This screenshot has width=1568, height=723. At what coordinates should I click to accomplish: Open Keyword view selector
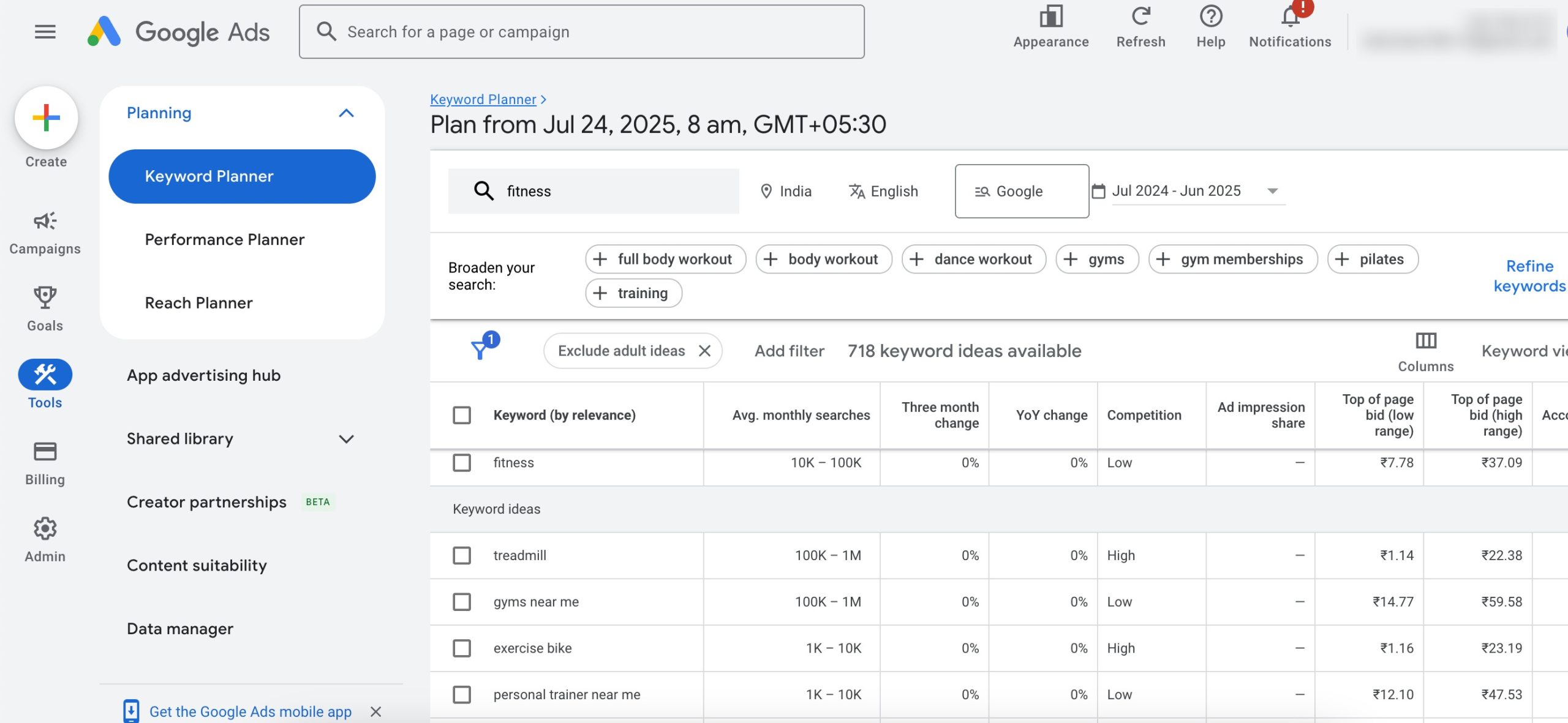pos(1524,351)
